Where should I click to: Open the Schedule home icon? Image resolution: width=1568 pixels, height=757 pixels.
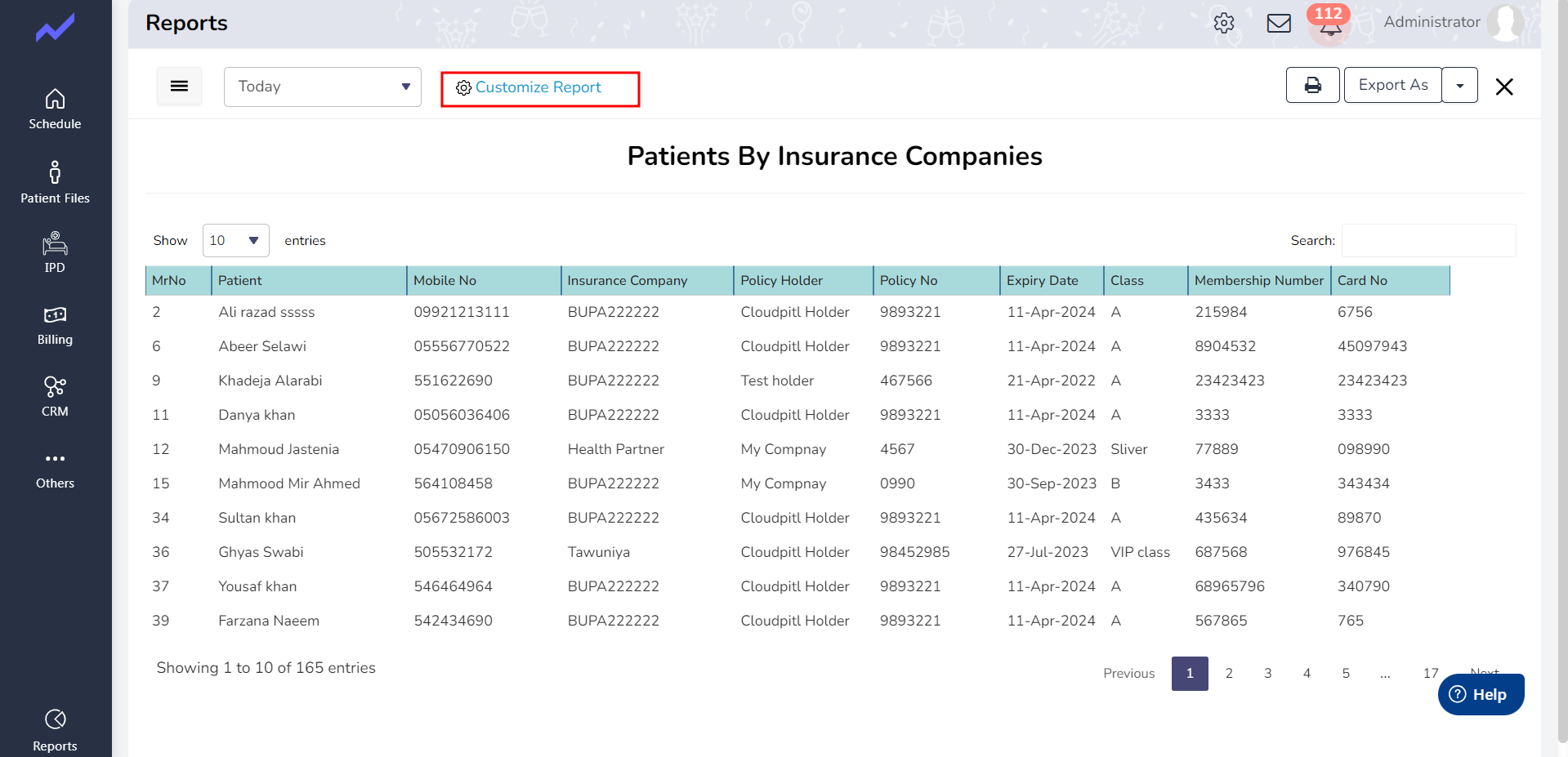point(55,109)
